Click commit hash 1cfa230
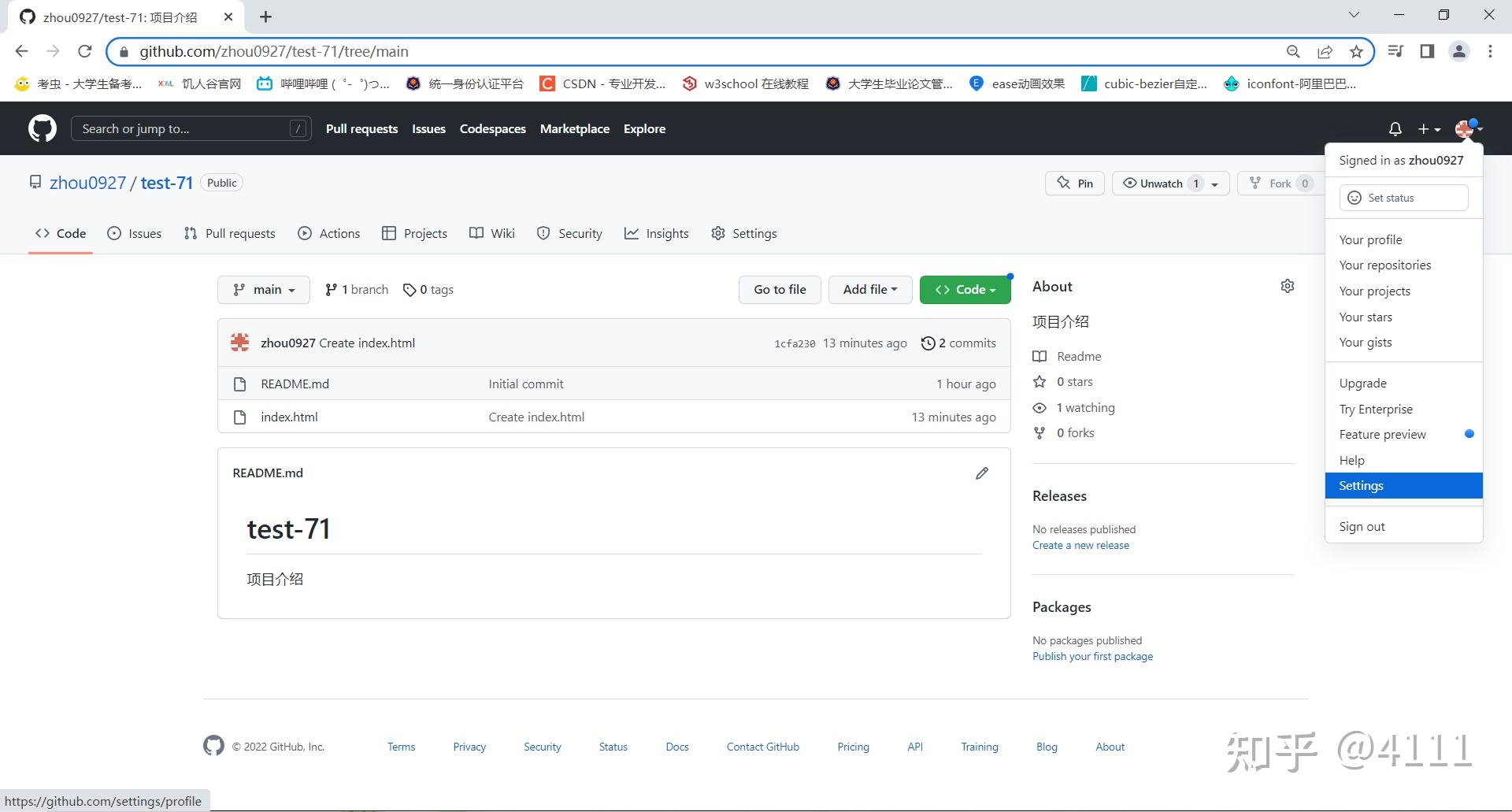This screenshot has height=812, width=1512. (x=795, y=343)
